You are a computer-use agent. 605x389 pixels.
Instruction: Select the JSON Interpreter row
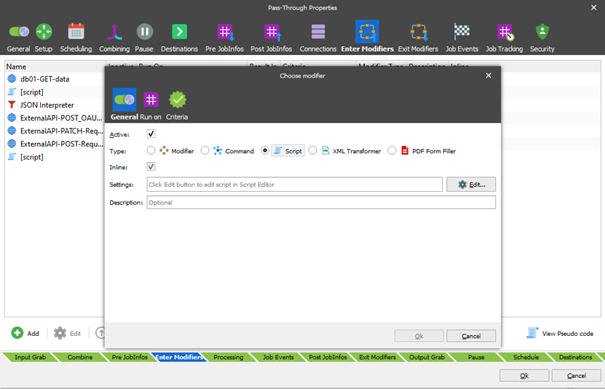[54, 105]
